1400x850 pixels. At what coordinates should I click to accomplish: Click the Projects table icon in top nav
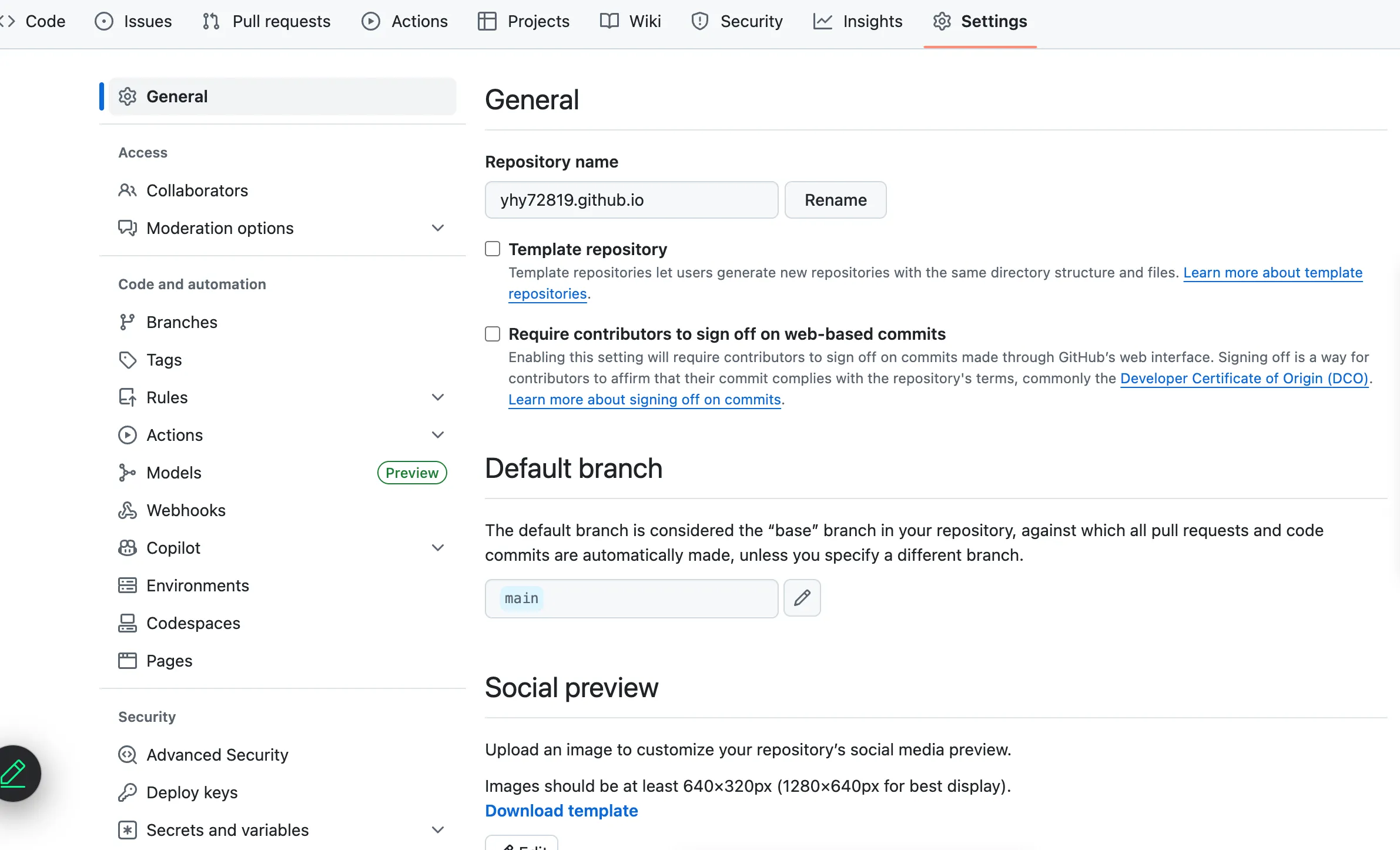point(487,21)
